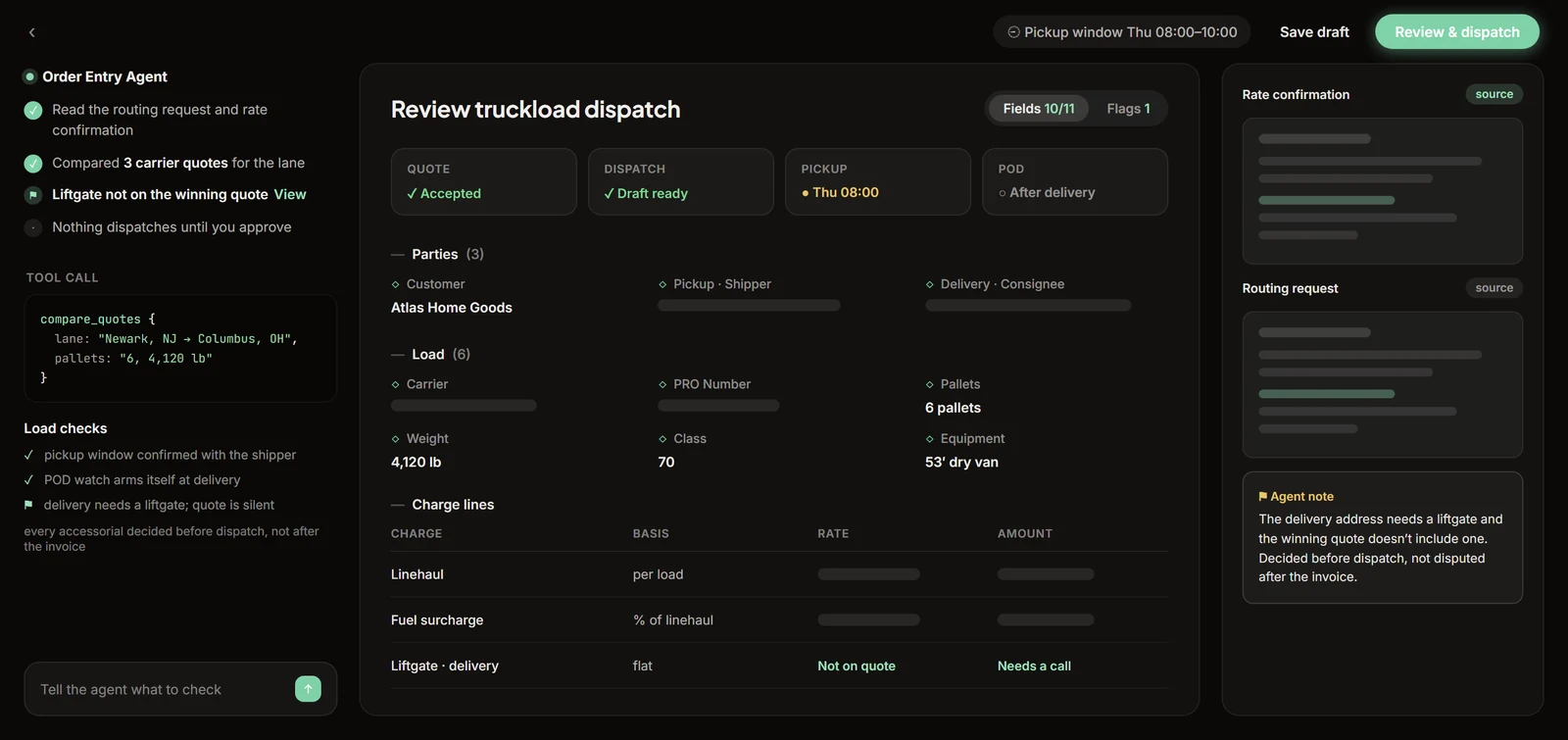Click the "53' dry van" equipment value
1568x740 pixels.
point(961,463)
